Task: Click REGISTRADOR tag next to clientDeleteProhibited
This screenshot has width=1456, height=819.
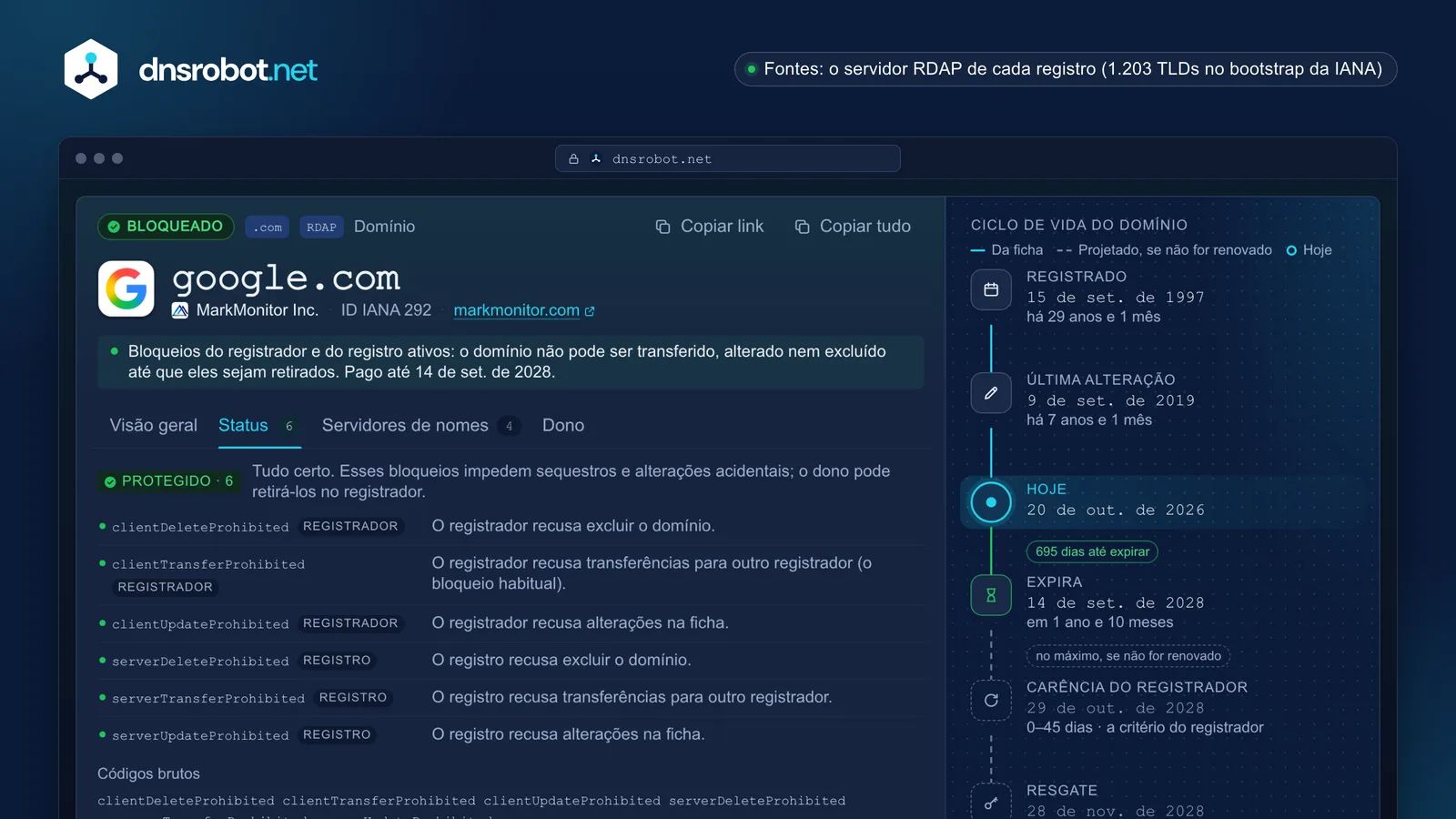Action: coord(350,526)
